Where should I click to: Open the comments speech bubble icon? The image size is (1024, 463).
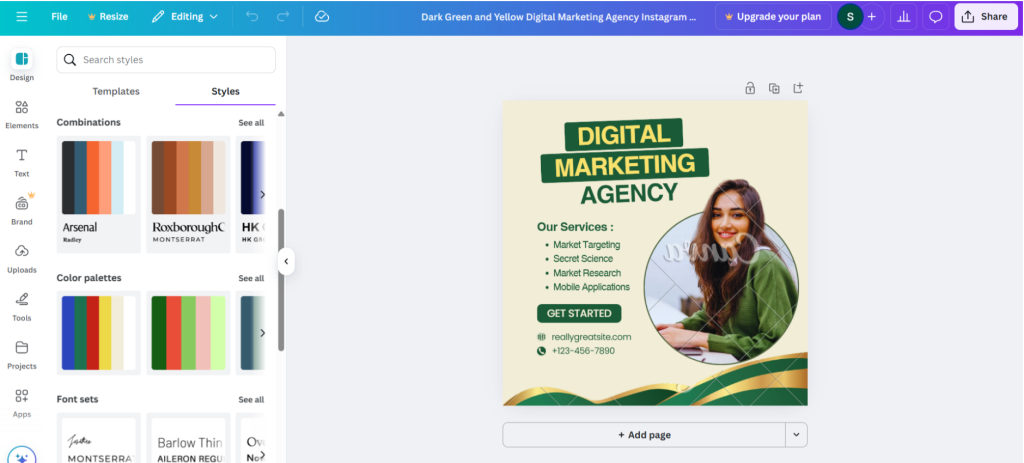[x=936, y=17]
